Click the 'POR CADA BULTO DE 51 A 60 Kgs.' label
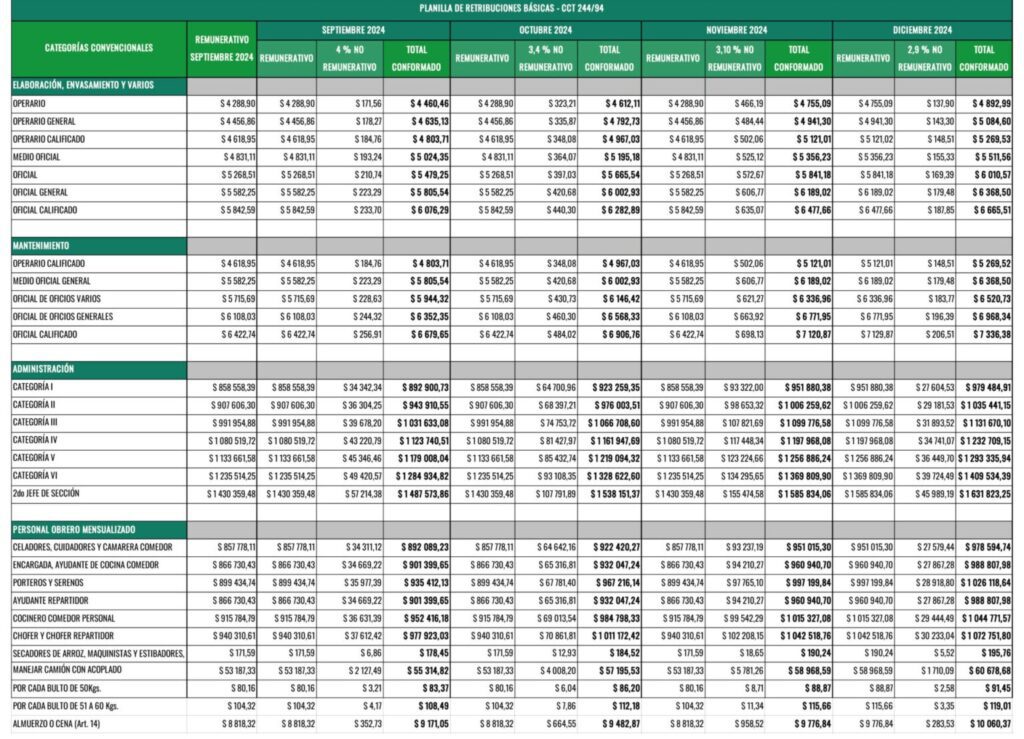The image size is (1024, 739). 65,706
